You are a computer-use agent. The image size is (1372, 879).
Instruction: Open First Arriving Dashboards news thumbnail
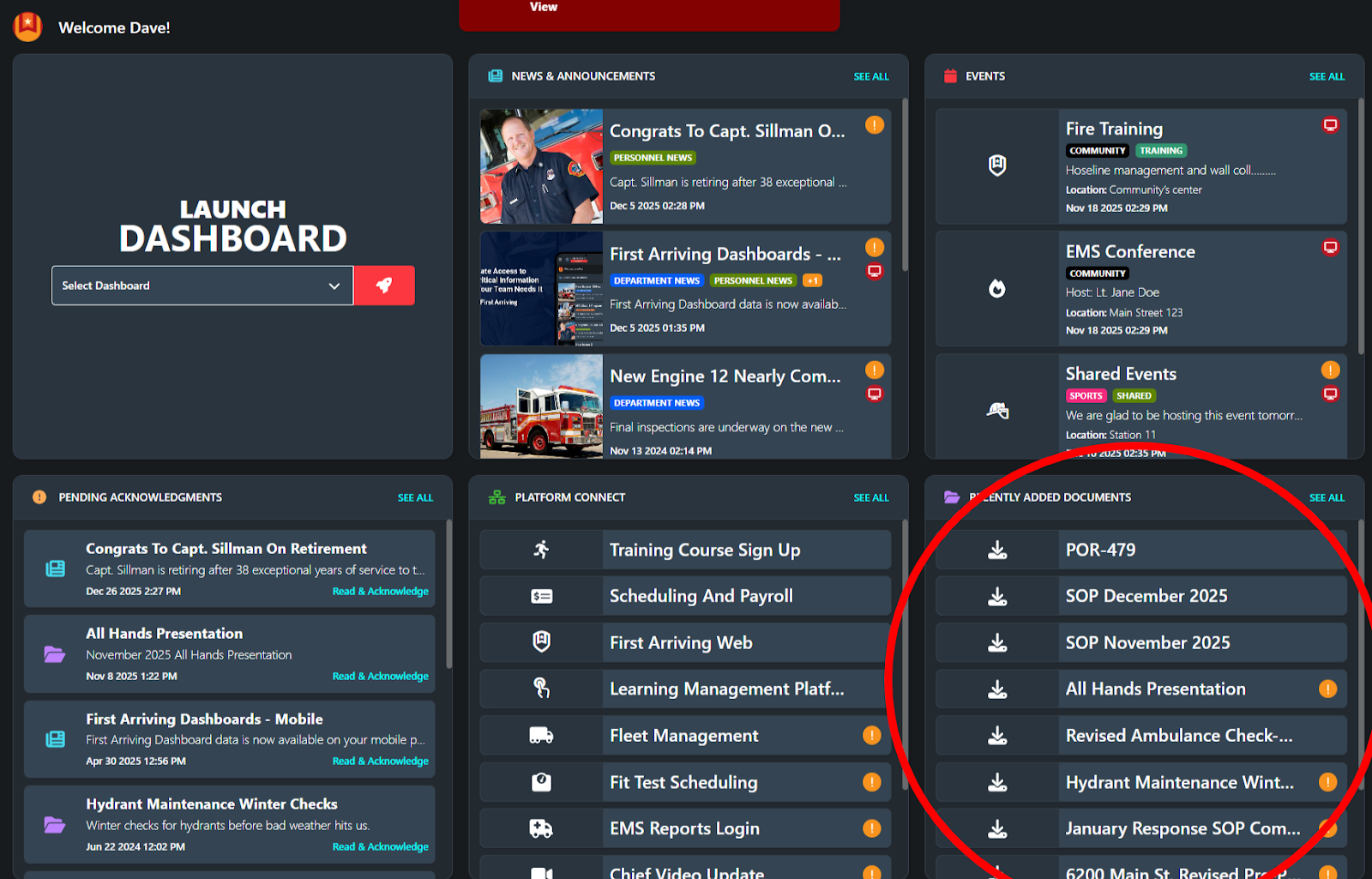pyautogui.click(x=541, y=289)
